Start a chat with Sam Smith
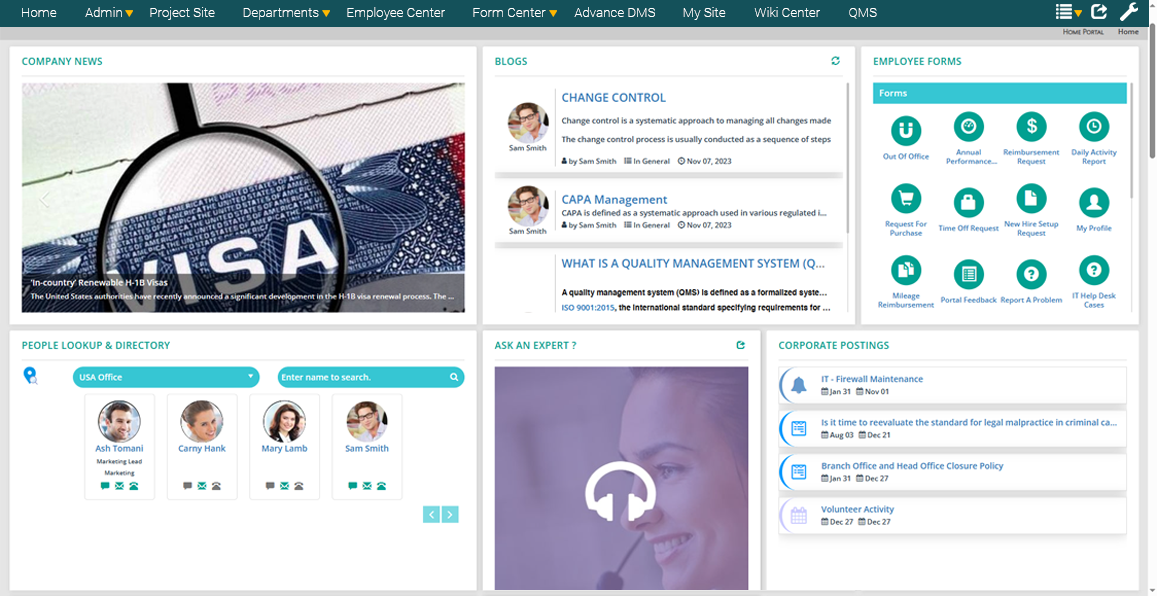 pyautogui.click(x=352, y=485)
